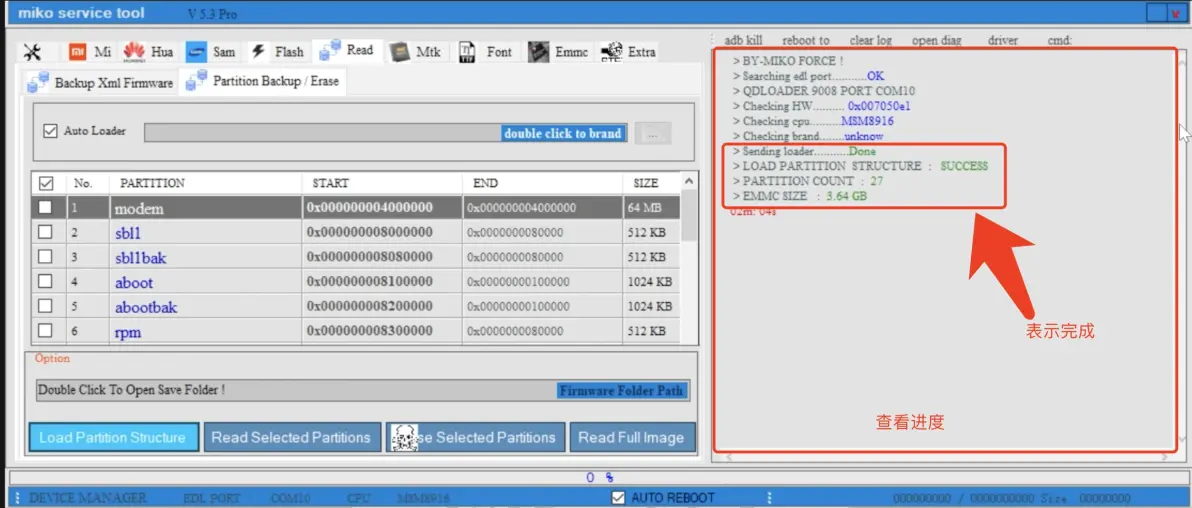Image resolution: width=1192 pixels, height=508 pixels.
Task: Toggle the Auto Loader checkbox
Action: 51,131
